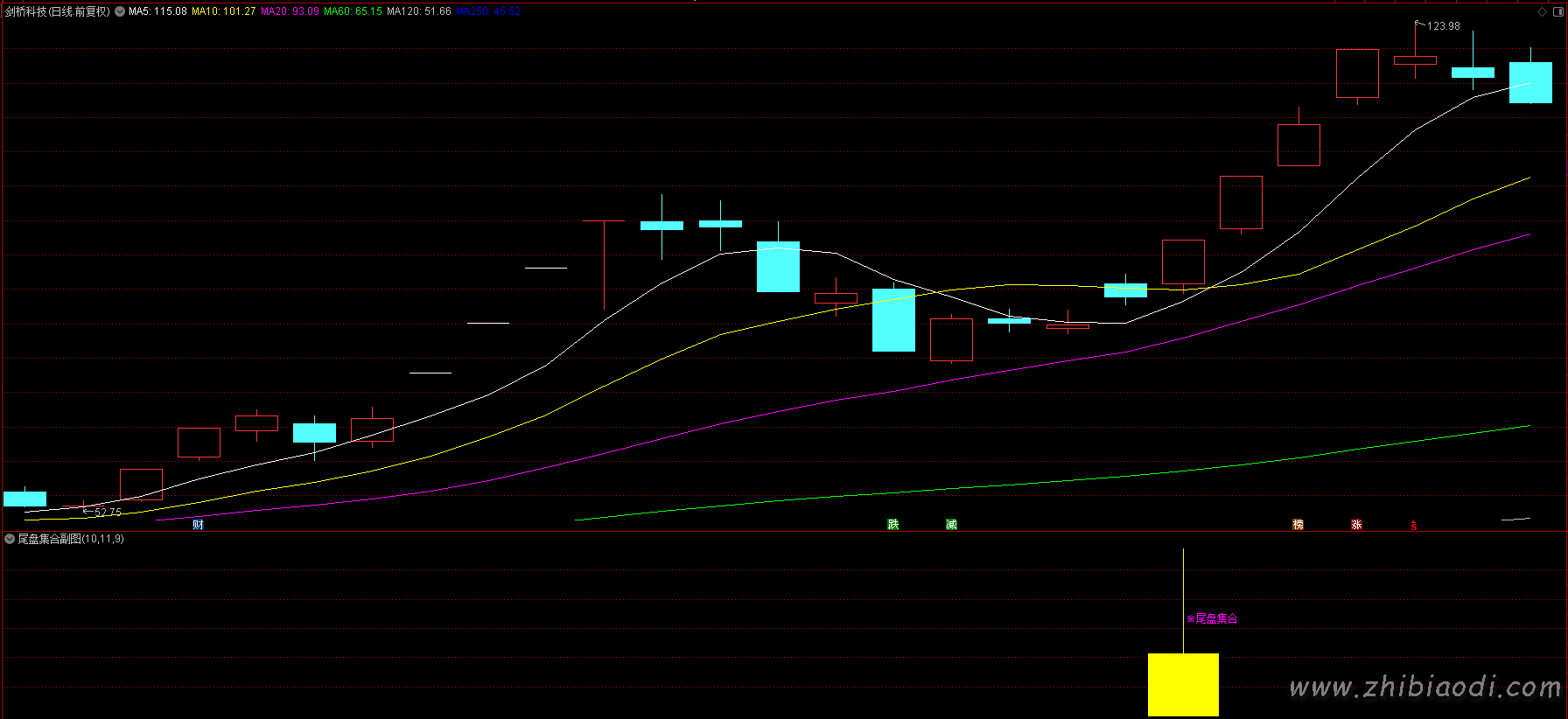Click the 财 financial info marker icon

(x=198, y=525)
